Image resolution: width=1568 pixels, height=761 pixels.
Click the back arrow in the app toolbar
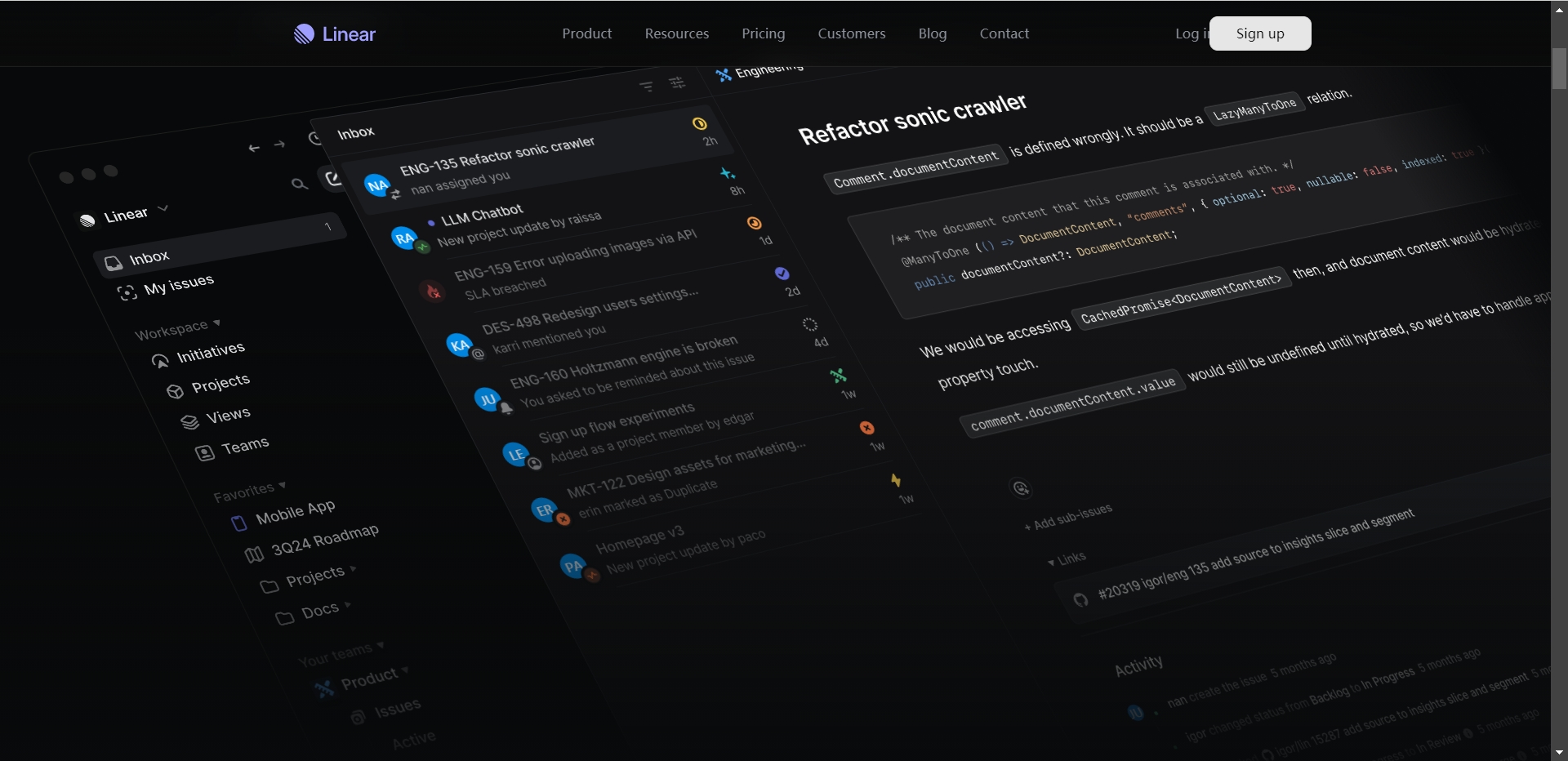[254, 148]
